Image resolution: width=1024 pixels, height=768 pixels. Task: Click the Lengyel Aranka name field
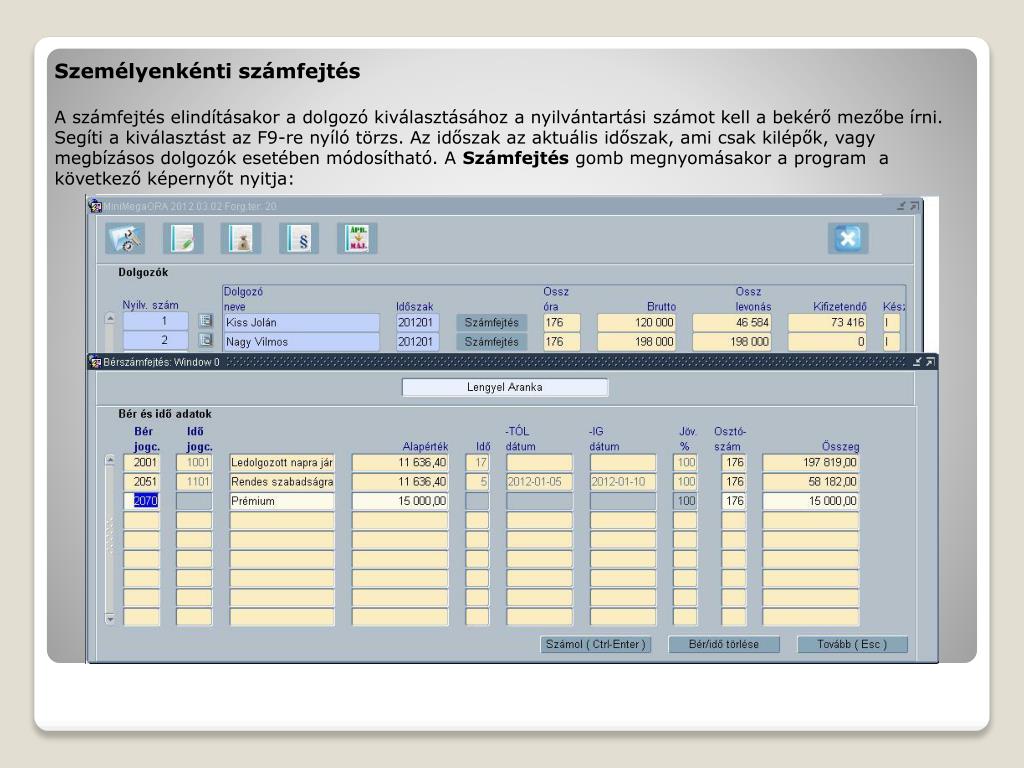click(x=505, y=387)
